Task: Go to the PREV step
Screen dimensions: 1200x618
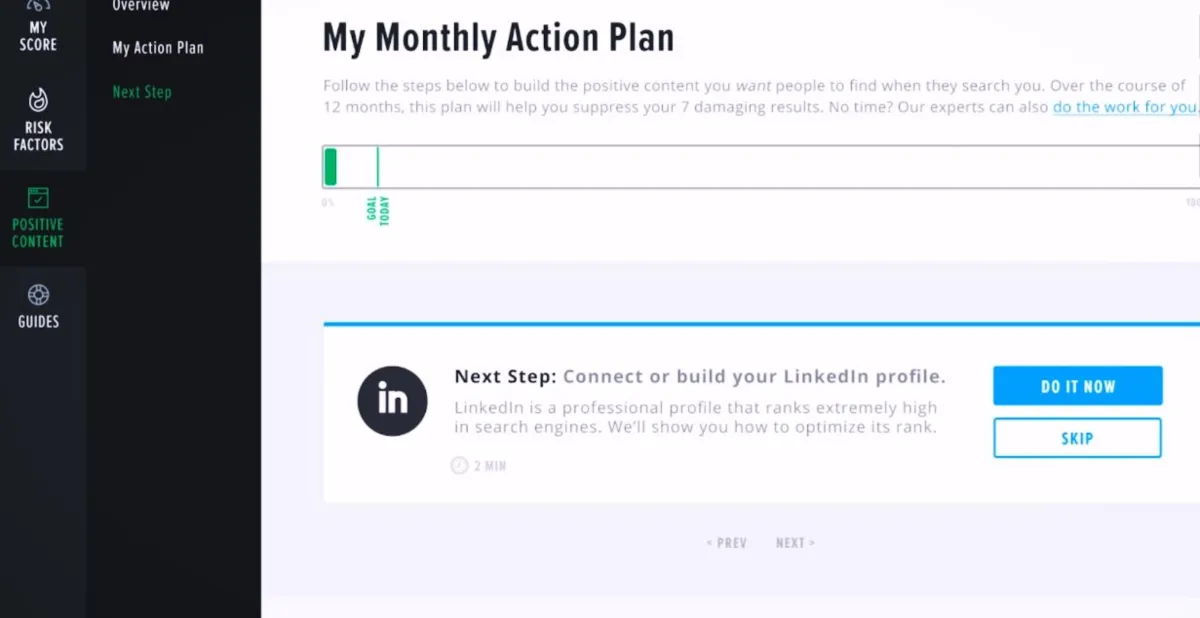Action: coord(727,543)
